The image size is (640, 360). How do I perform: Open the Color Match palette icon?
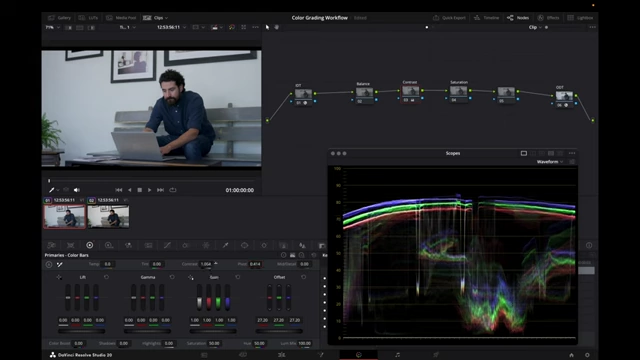(71, 245)
